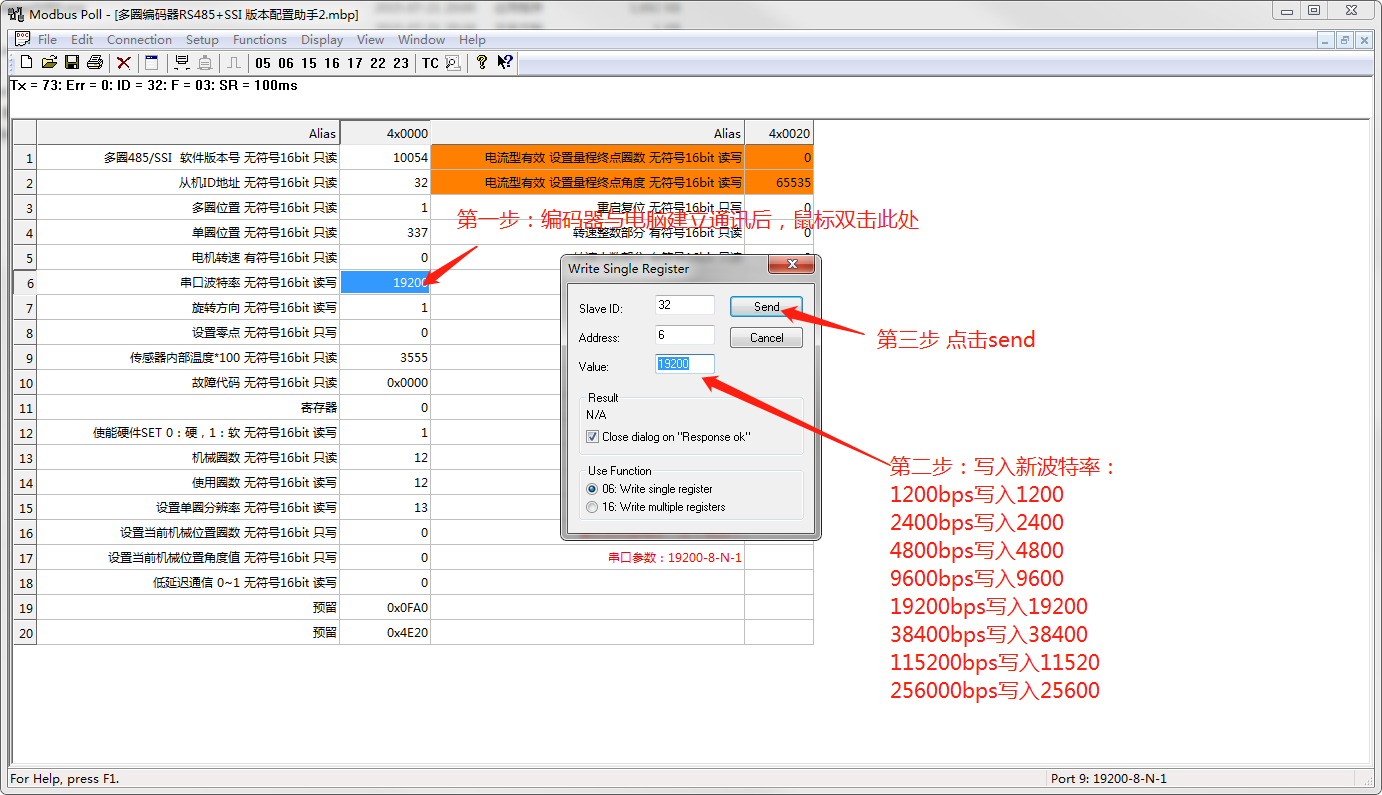Click value 13 in row 15
The image size is (1382, 795).
(x=385, y=507)
